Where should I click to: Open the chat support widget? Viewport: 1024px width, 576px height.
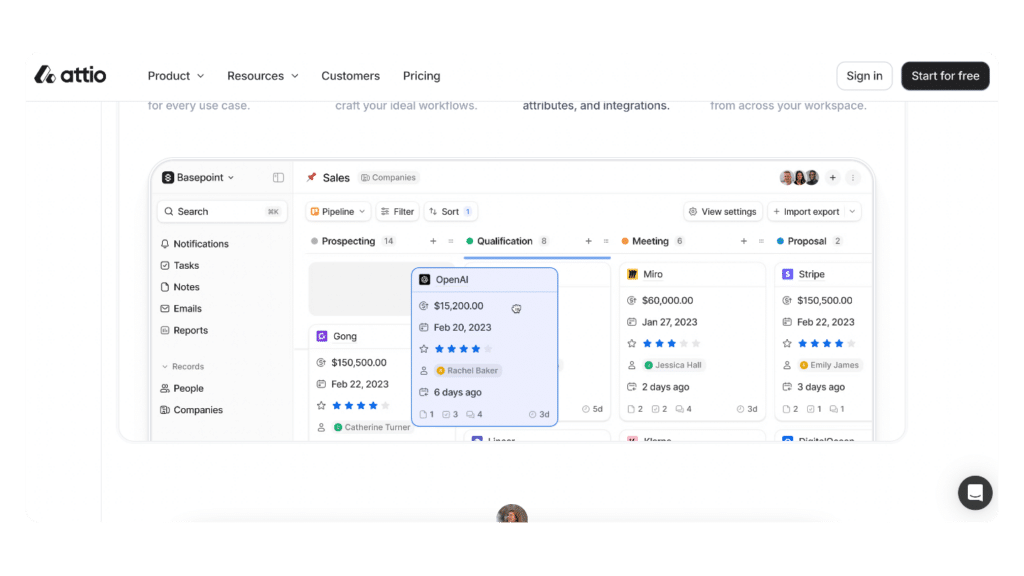(x=975, y=493)
